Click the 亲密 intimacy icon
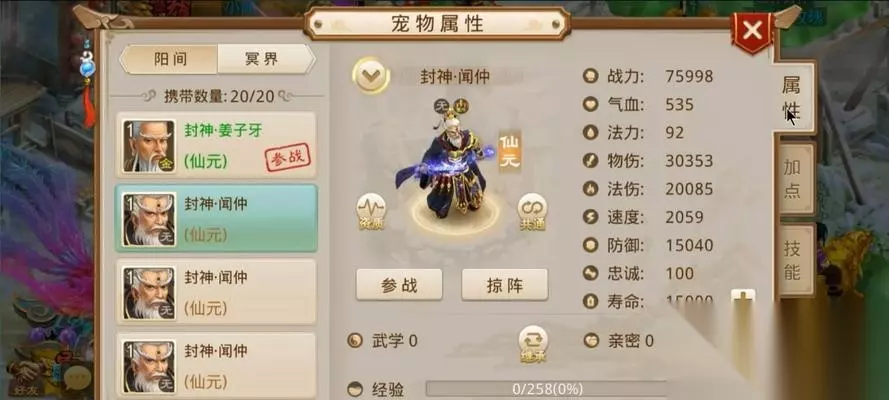Screen dimensions: 889x400 pyautogui.click(x=591, y=341)
